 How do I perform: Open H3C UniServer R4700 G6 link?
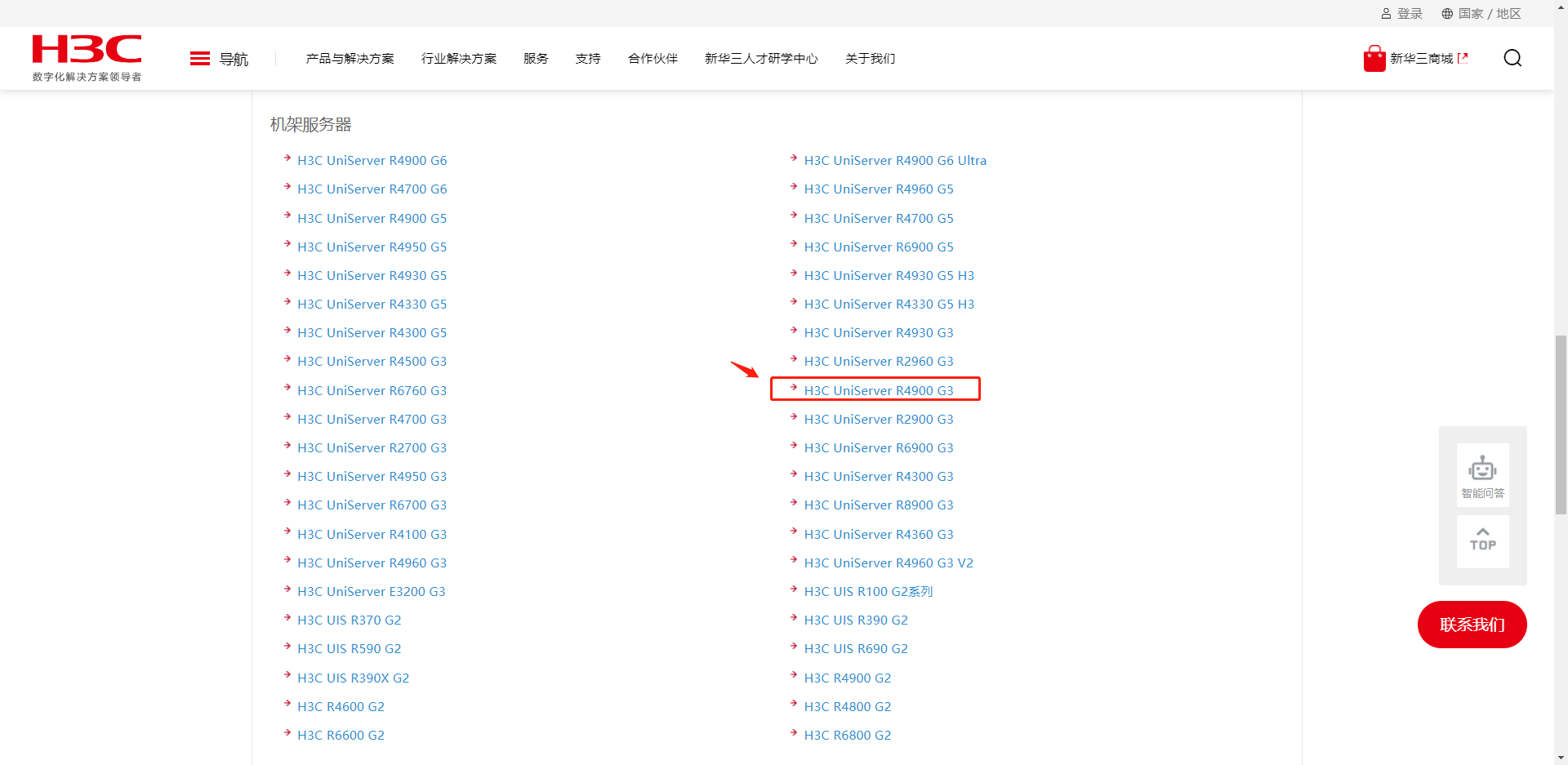[372, 189]
